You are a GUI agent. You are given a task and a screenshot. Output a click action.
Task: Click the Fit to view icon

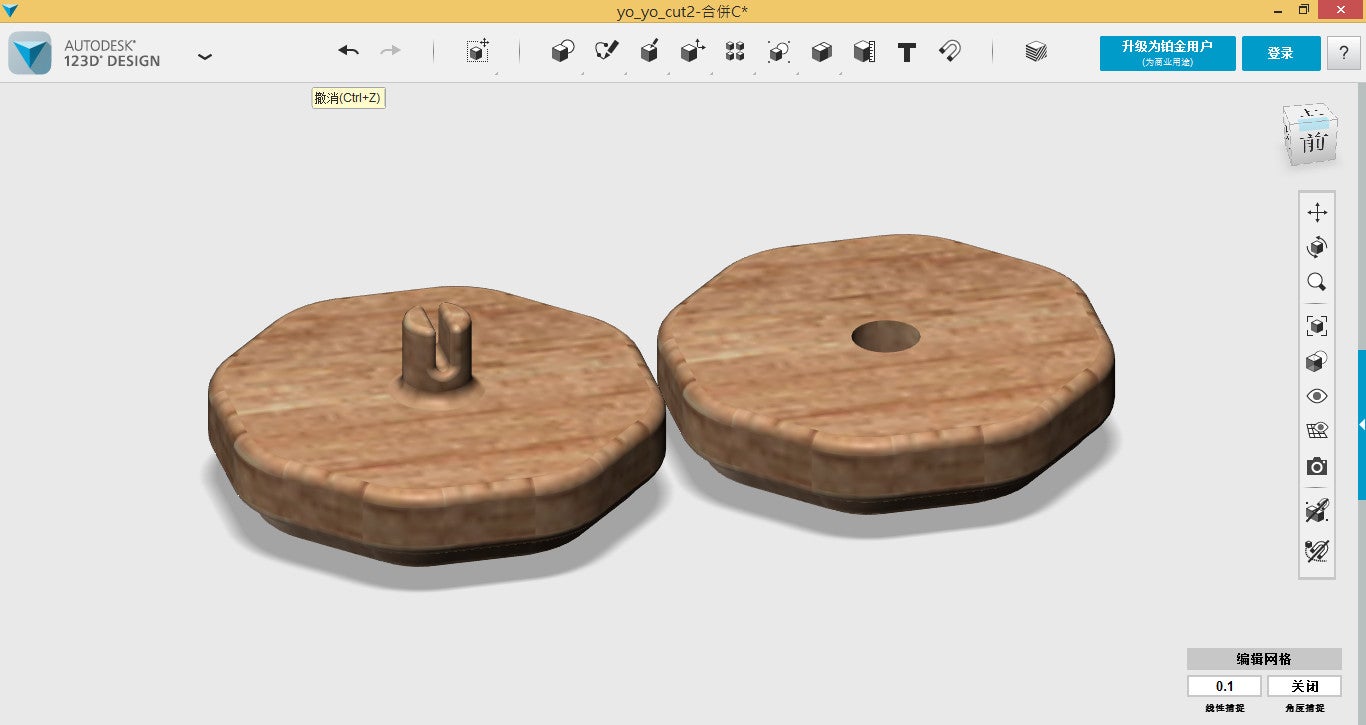(1317, 325)
